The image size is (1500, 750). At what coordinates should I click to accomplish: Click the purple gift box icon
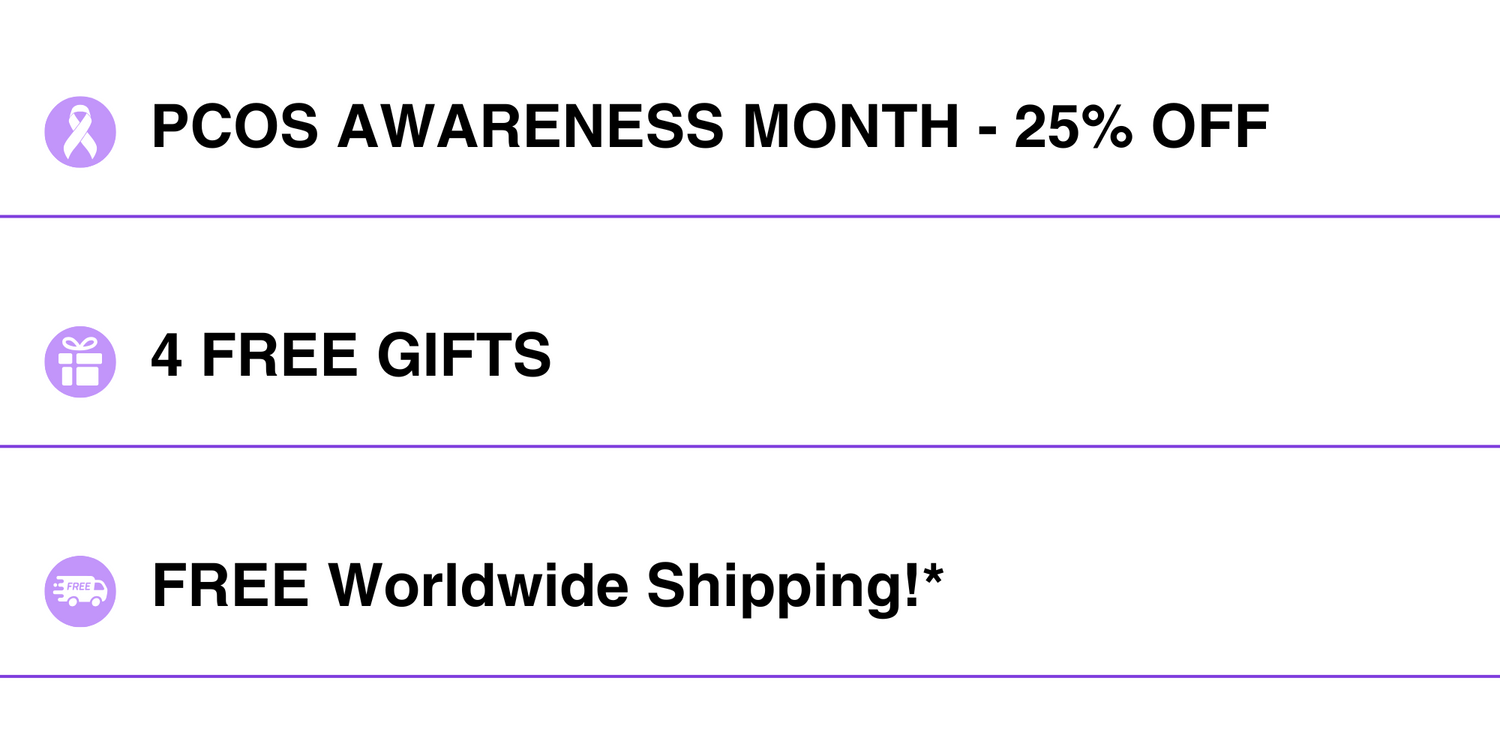click(x=80, y=362)
